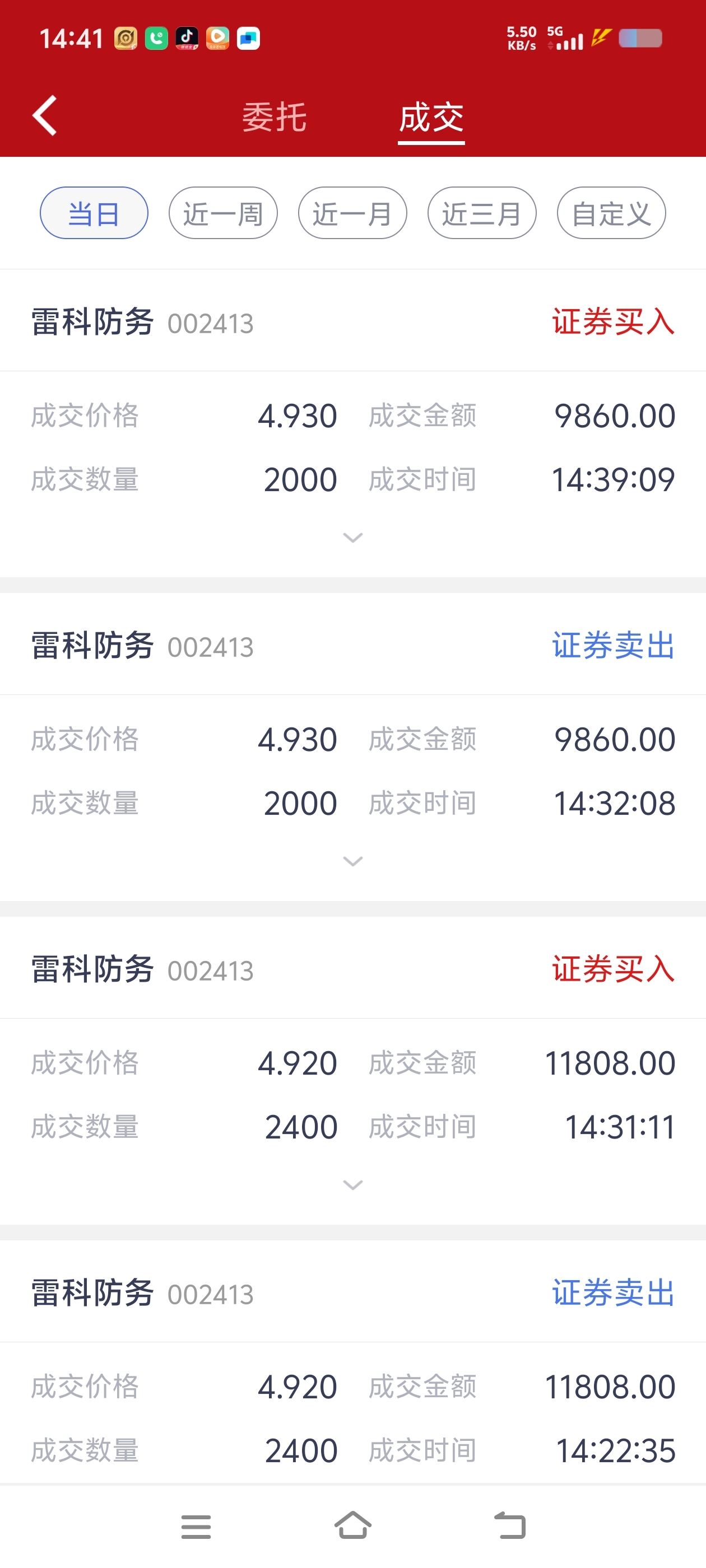
Task: Select the 当日 filter pill
Action: point(94,213)
